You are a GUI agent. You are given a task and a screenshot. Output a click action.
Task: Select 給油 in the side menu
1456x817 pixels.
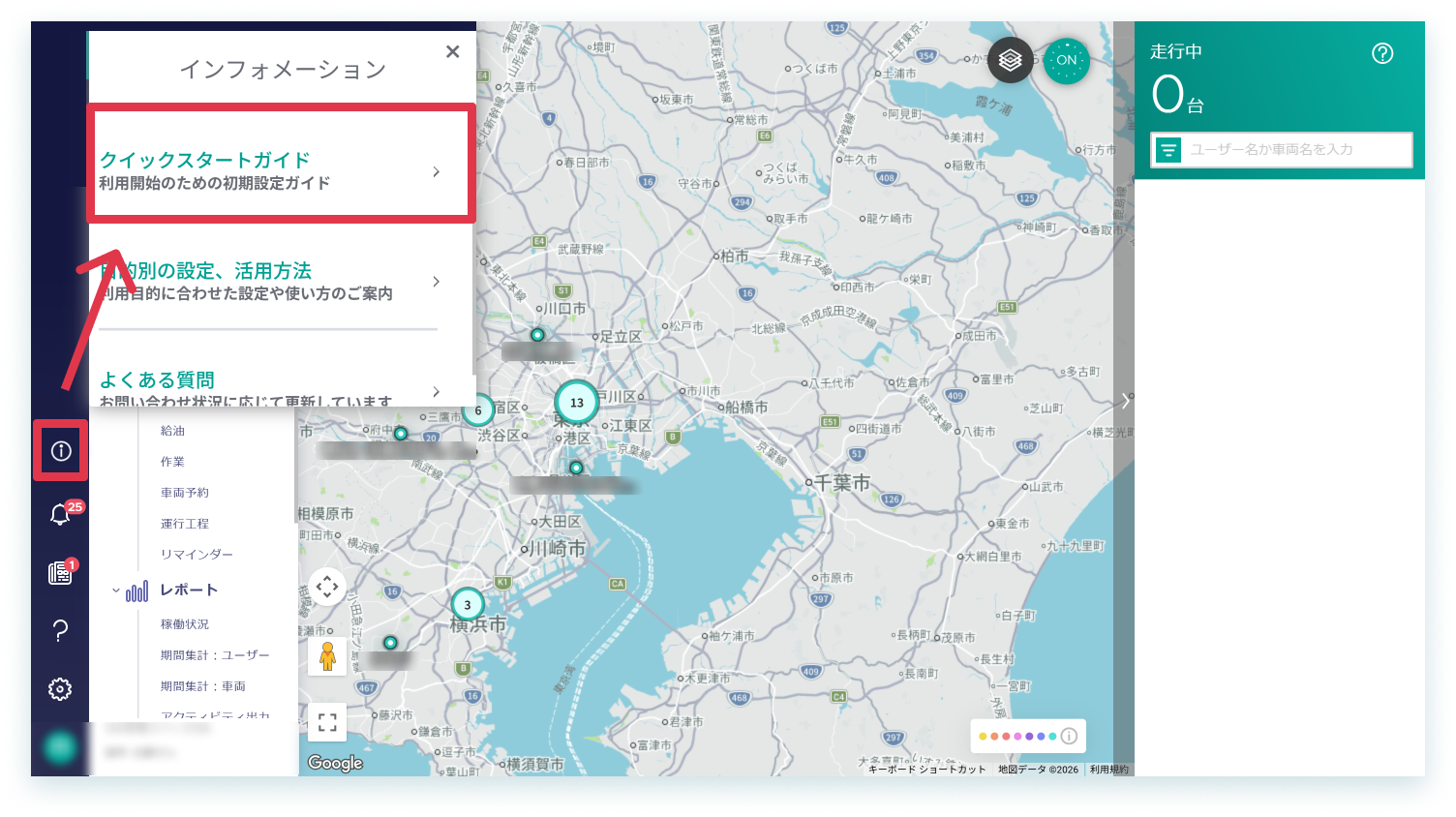pos(172,431)
